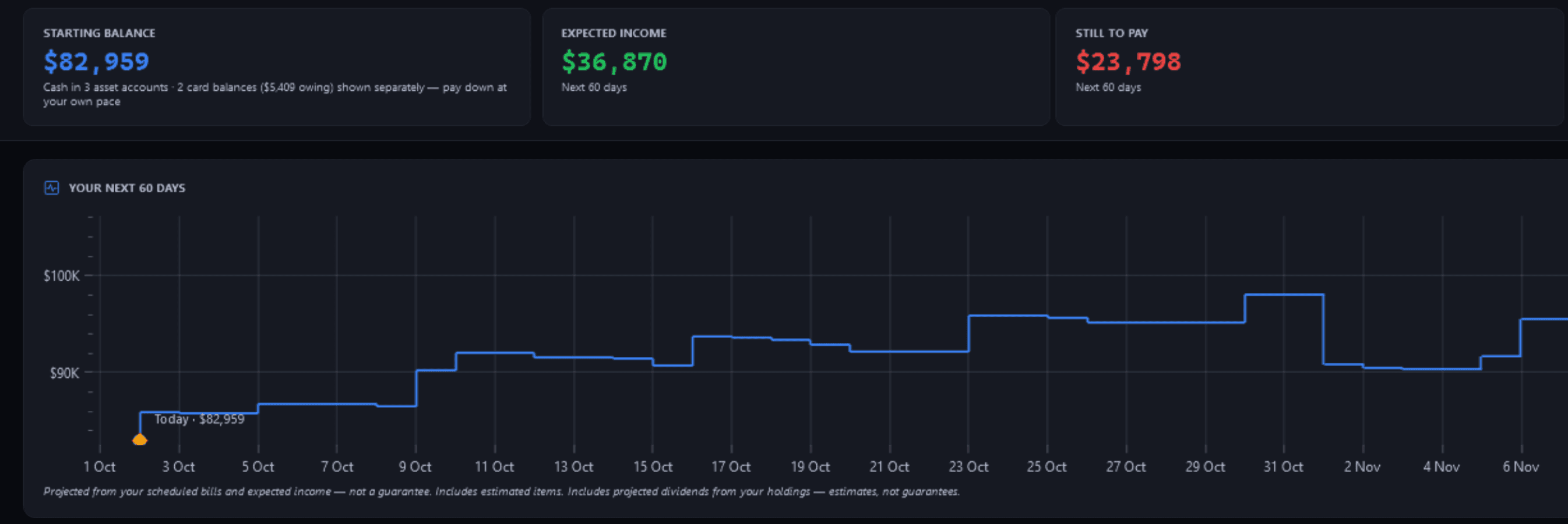Image resolution: width=1568 pixels, height=524 pixels.
Task: Click the STILL TO PAY heading
Action: click(1112, 33)
